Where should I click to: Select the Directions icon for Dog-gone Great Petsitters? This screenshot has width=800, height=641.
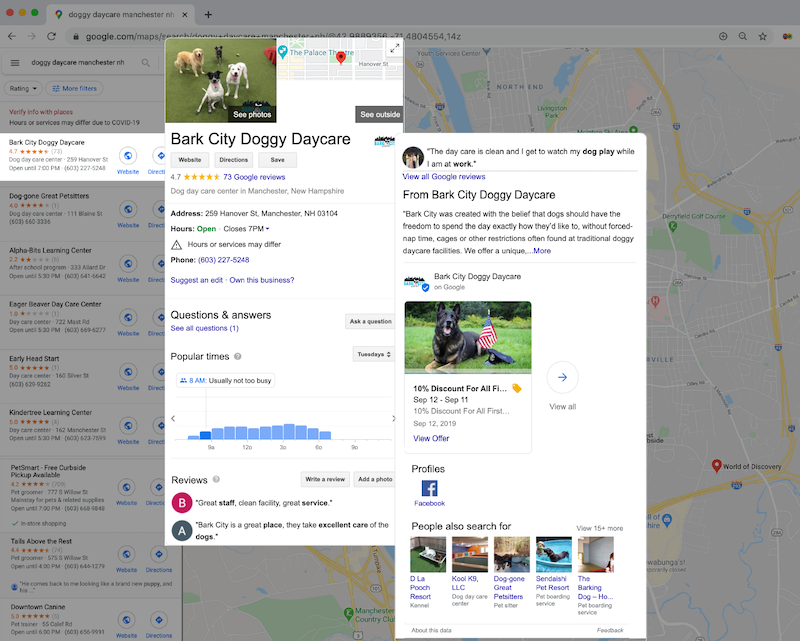tap(159, 210)
